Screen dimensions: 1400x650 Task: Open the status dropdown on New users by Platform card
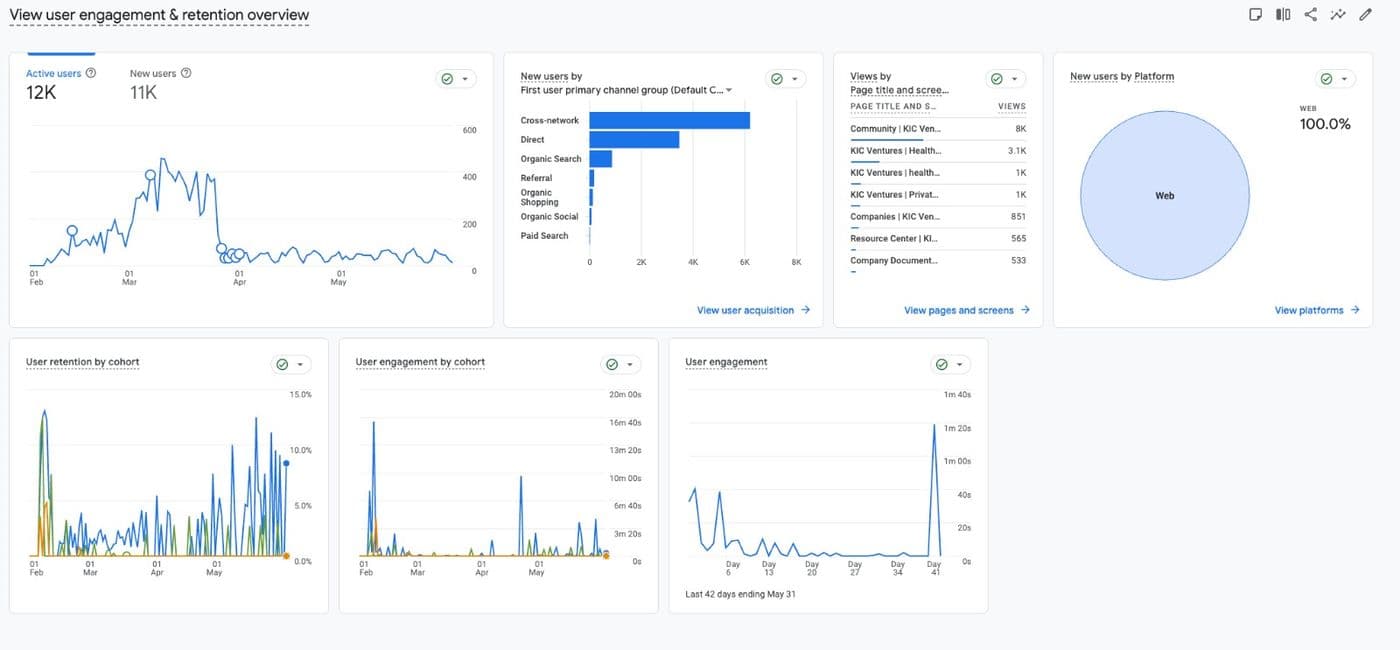pyautogui.click(x=1336, y=79)
